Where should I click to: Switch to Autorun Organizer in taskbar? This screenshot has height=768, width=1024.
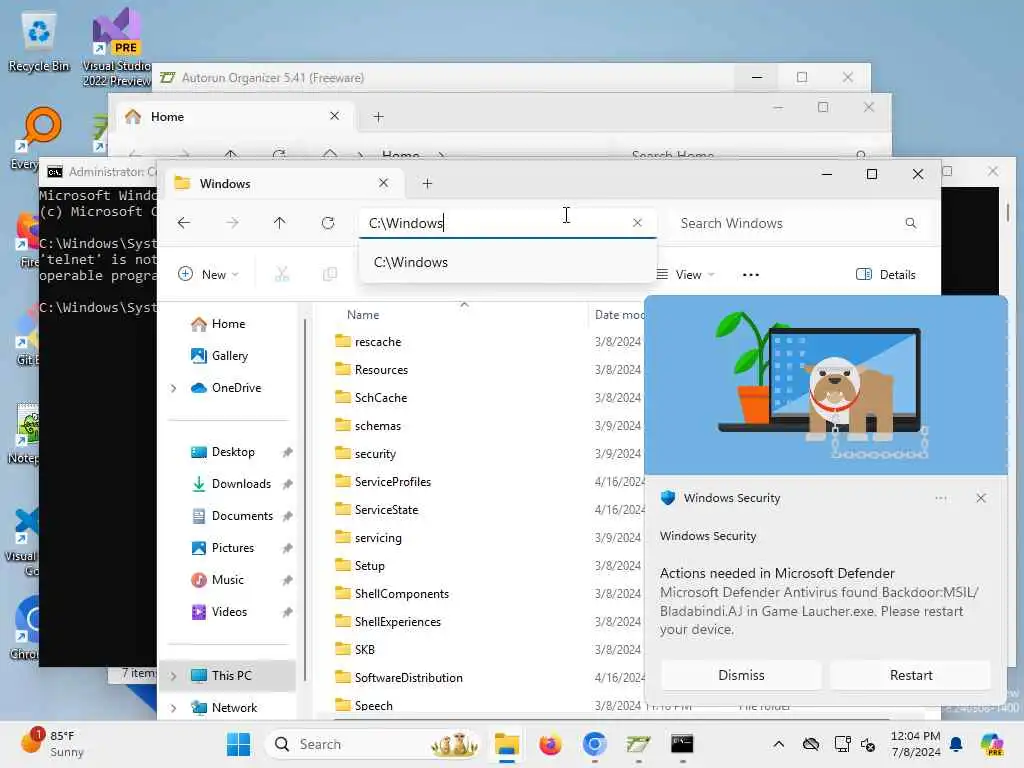[x=638, y=744]
